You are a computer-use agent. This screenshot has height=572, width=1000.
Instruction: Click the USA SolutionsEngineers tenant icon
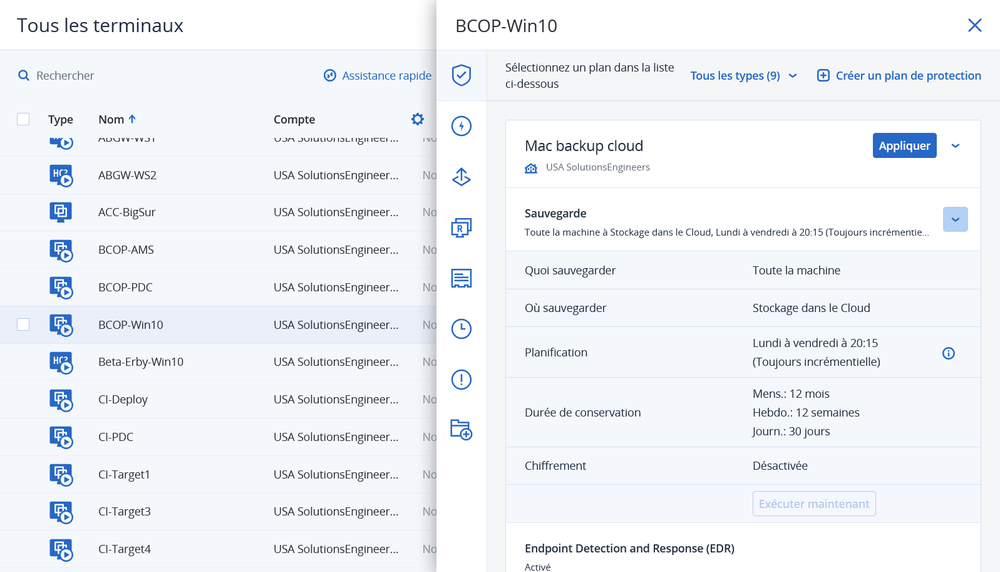[531, 168]
